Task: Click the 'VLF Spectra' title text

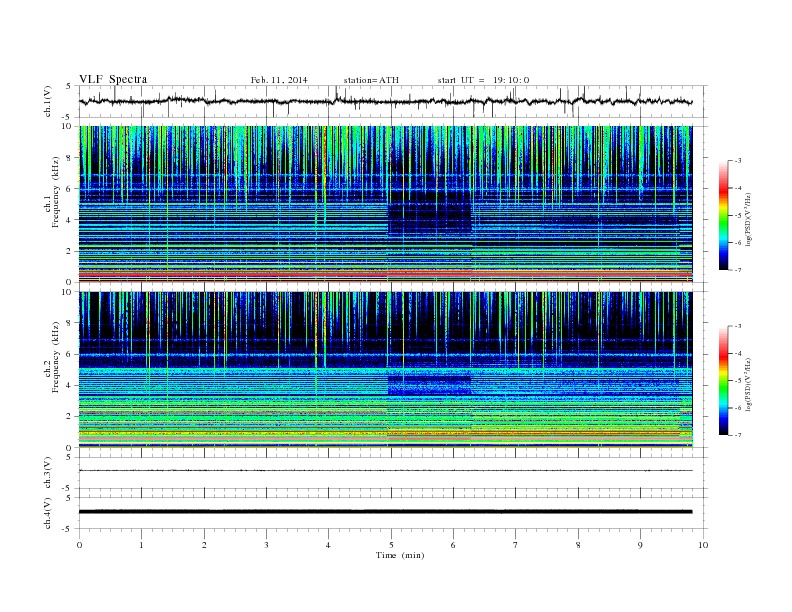Action: pyautogui.click(x=113, y=79)
